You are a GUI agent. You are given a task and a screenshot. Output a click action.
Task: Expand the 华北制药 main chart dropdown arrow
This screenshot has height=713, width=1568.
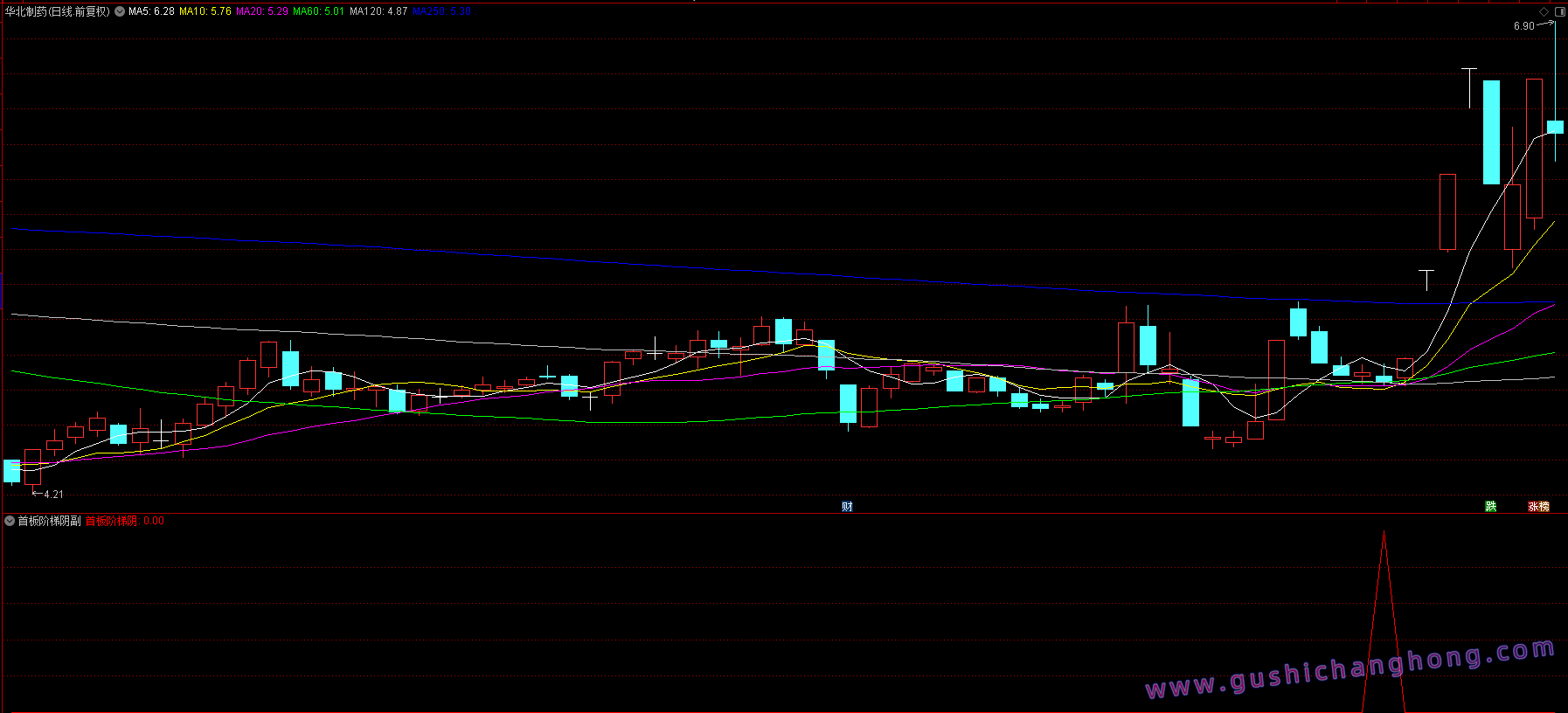coord(120,11)
